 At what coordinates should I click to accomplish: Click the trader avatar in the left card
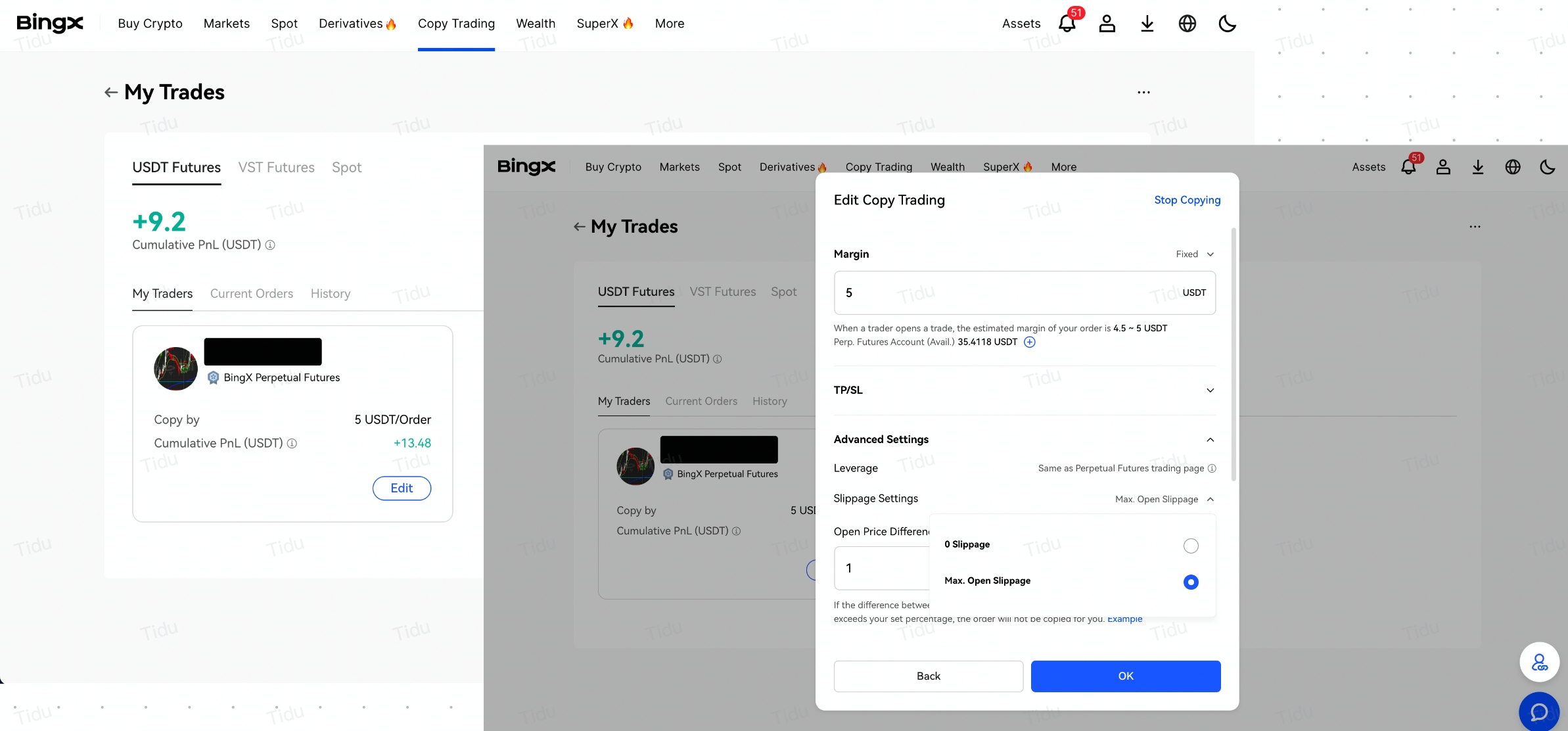tap(175, 369)
